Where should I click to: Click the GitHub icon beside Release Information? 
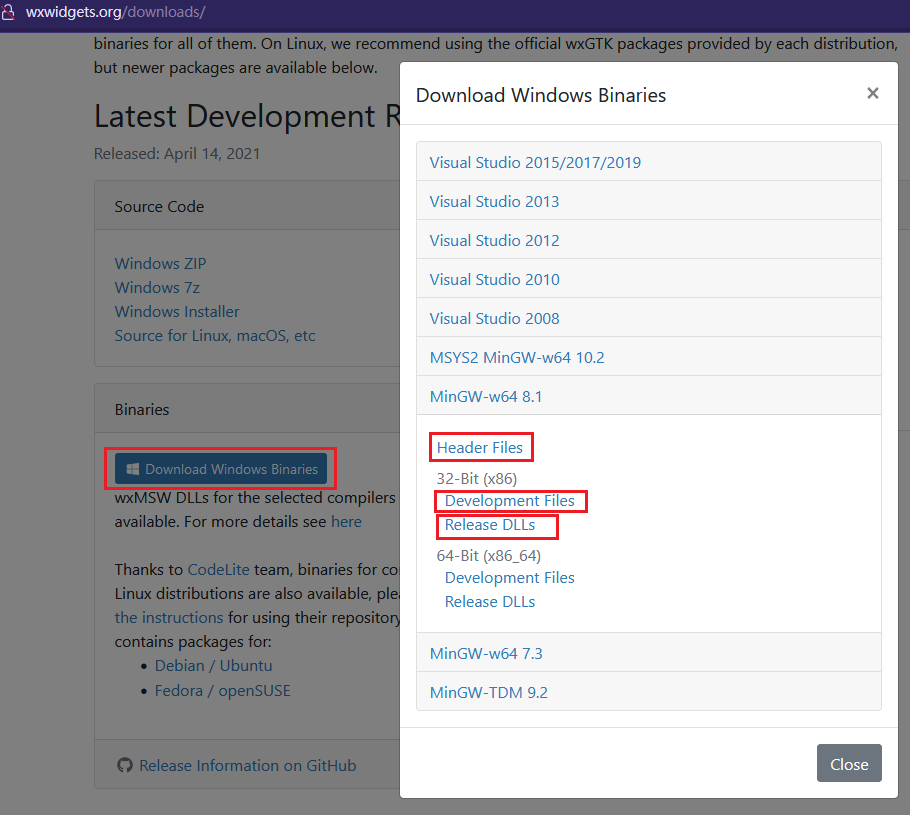point(125,766)
